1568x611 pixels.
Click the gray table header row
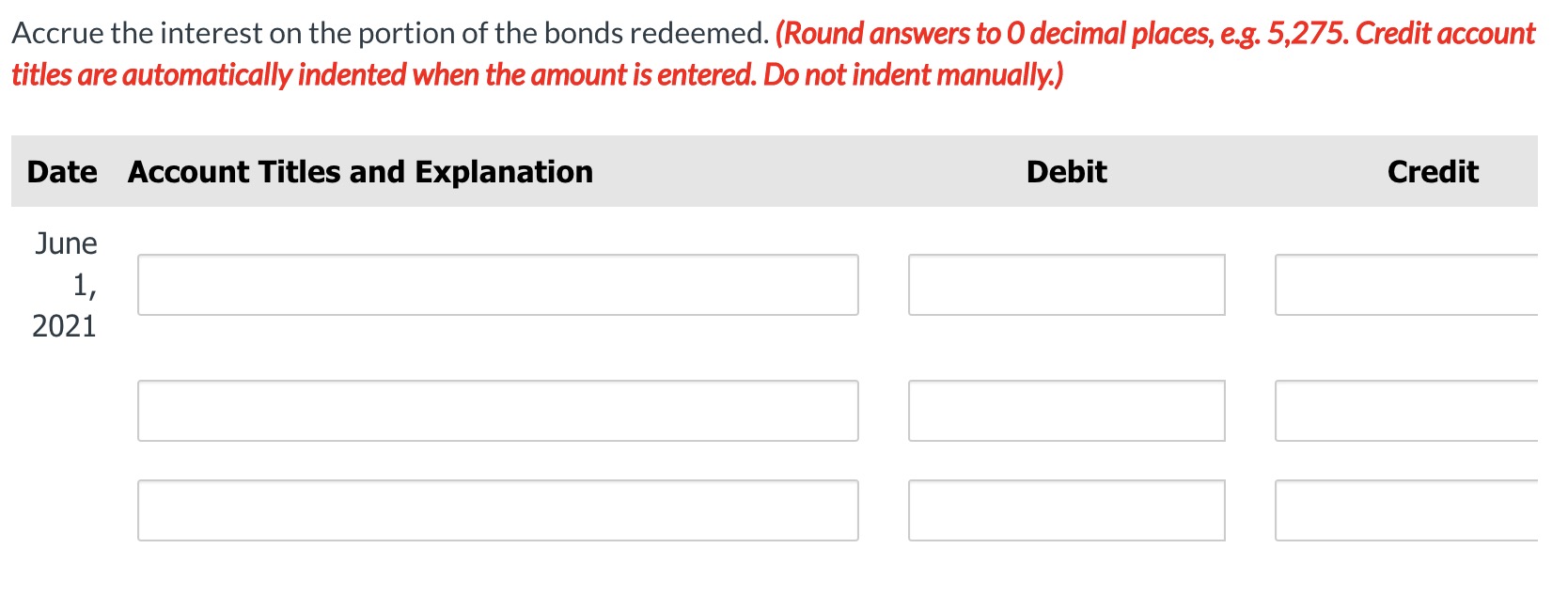tap(784, 172)
